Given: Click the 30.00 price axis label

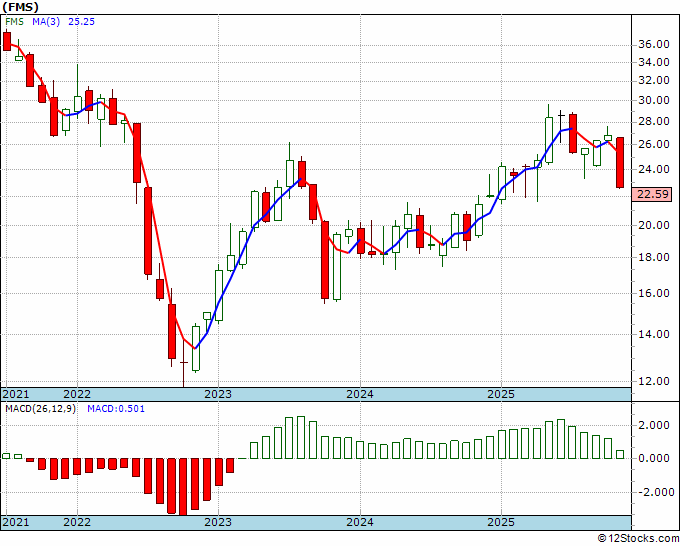Looking at the screenshot, I should [654, 101].
